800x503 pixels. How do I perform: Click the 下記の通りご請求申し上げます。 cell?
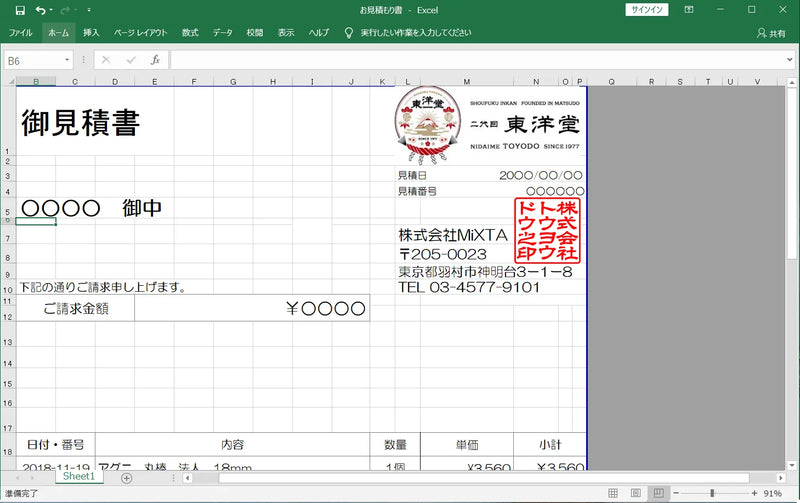click(x=103, y=288)
